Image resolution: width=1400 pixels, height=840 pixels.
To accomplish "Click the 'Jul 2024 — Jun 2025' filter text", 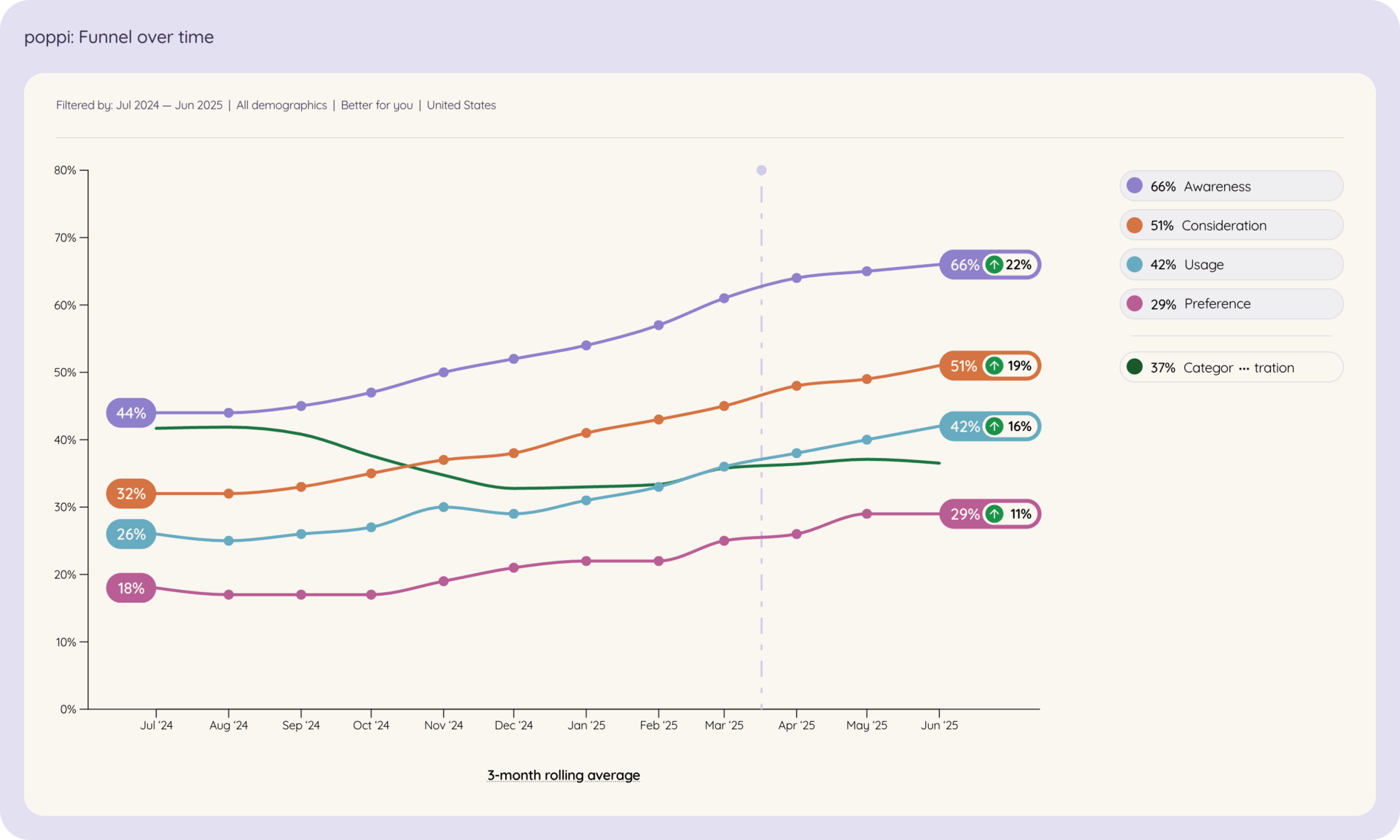I will 169,105.
